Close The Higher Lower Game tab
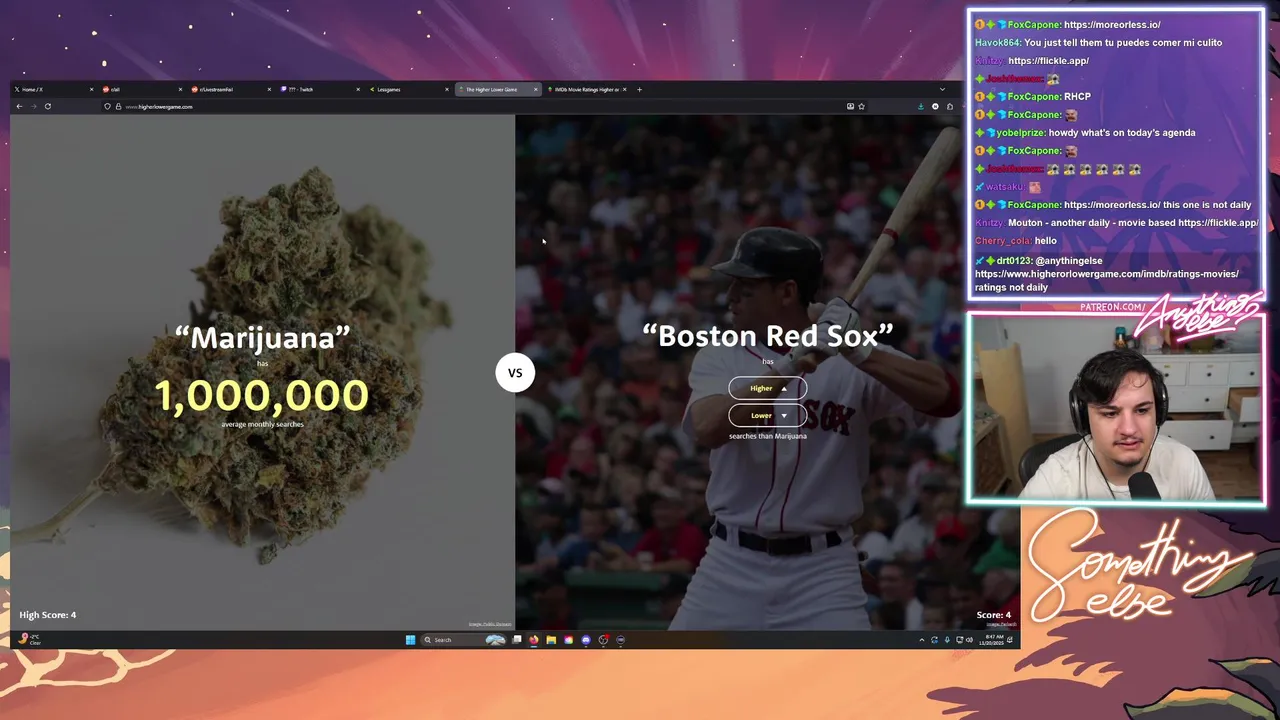The image size is (1280, 720). (535, 89)
